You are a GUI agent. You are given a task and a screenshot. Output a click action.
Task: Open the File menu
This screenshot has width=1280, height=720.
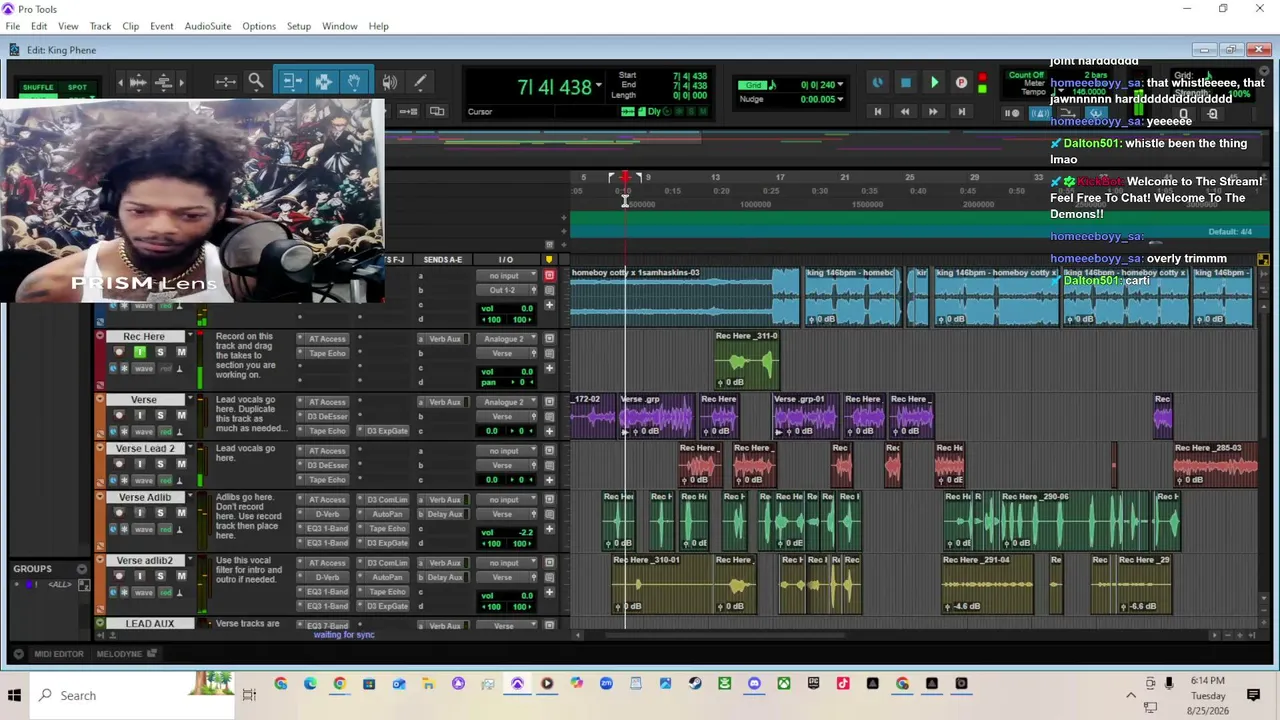13,26
